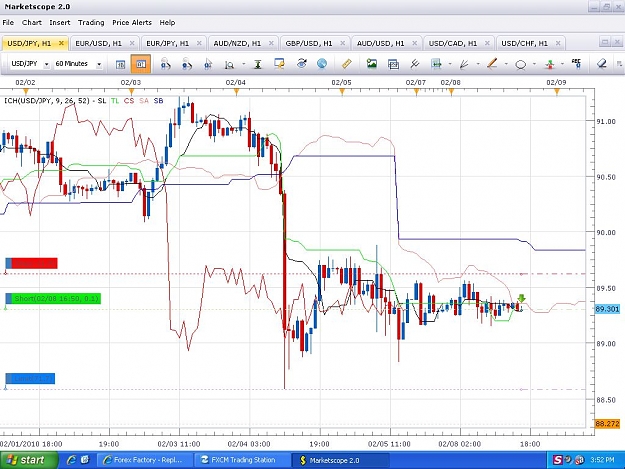Click the save chart picture icon
The image size is (625, 469).
point(372,64)
